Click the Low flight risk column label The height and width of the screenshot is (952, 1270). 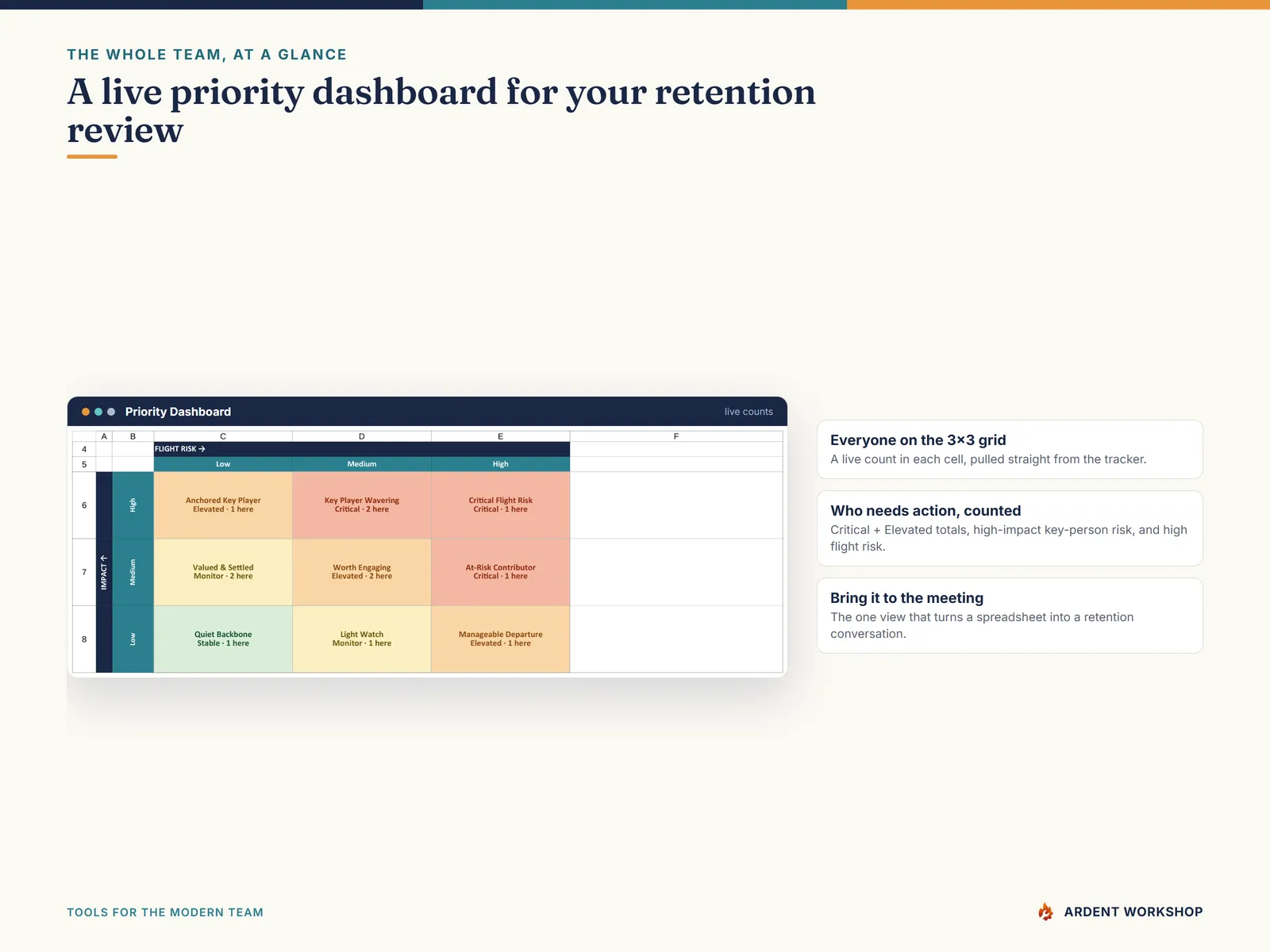[223, 464]
